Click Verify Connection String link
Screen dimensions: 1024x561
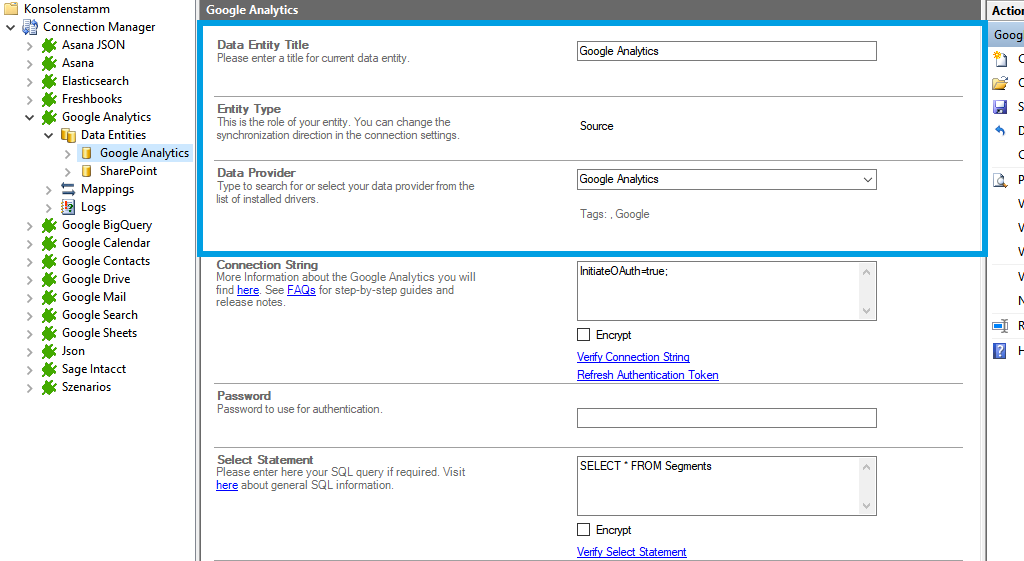[633, 357]
